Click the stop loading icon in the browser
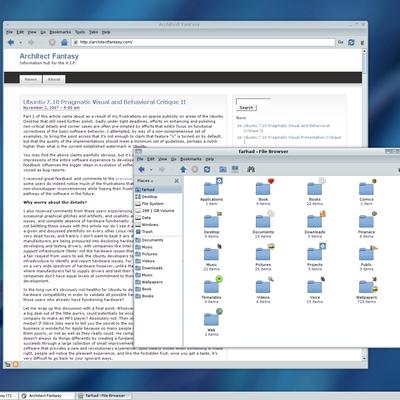400x400 pixels. point(52,42)
